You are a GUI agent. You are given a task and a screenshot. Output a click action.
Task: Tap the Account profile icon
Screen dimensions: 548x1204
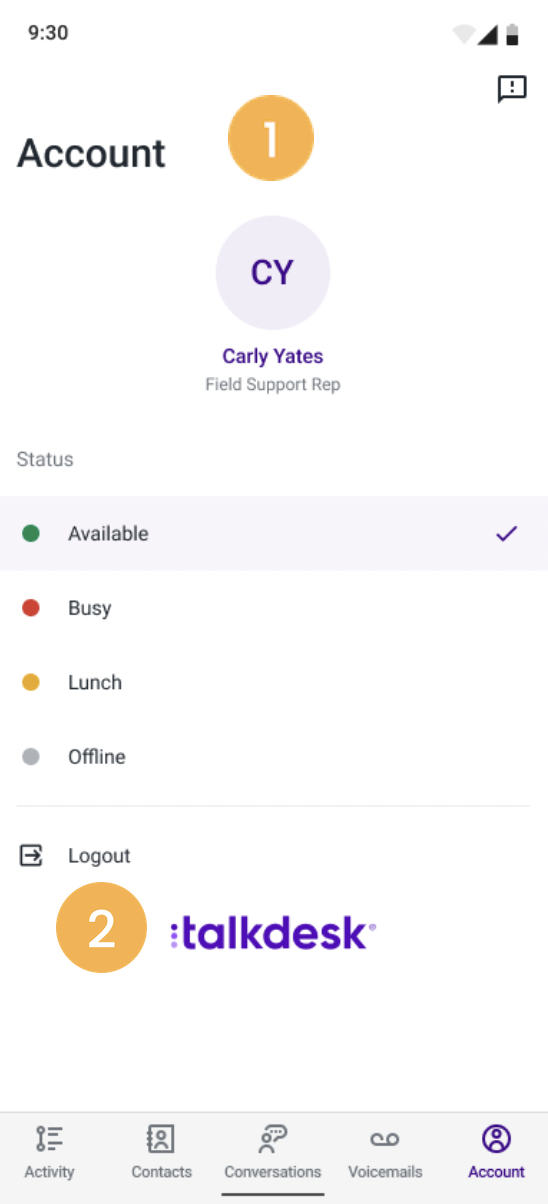pos(496,1139)
